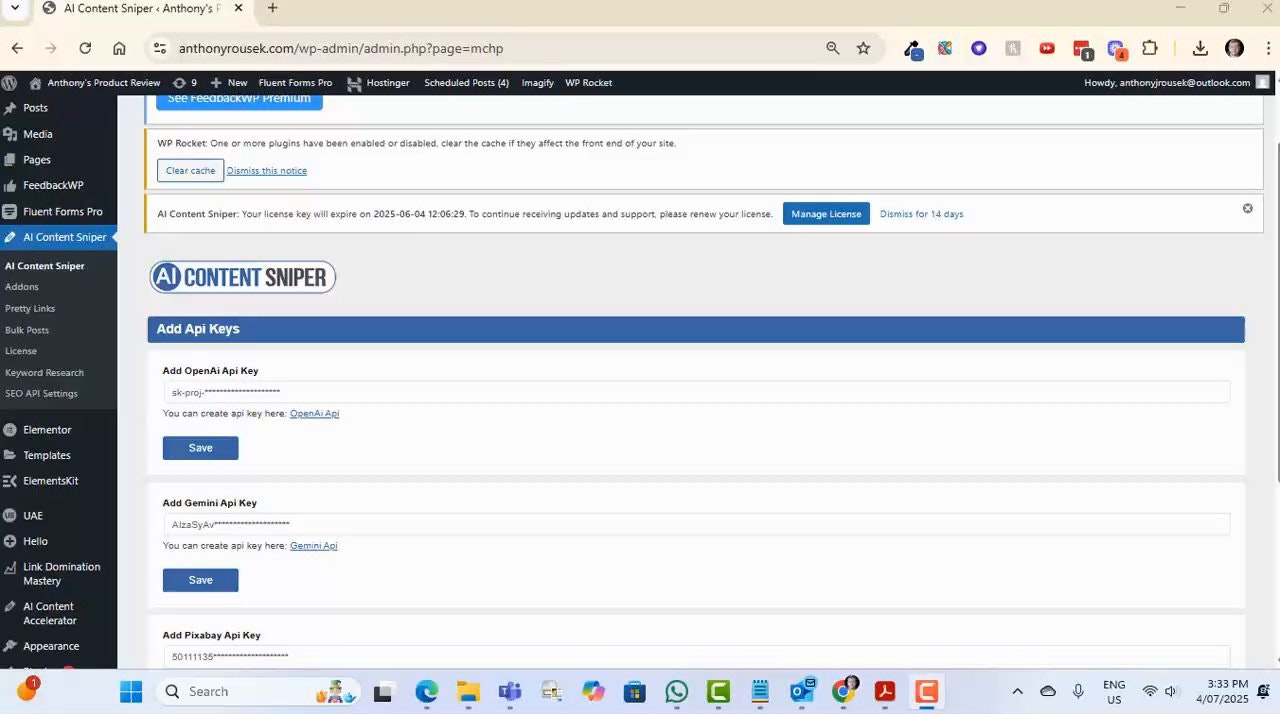1280x714 pixels.
Task: Bookmark this page with the star icon
Action: pos(863,48)
